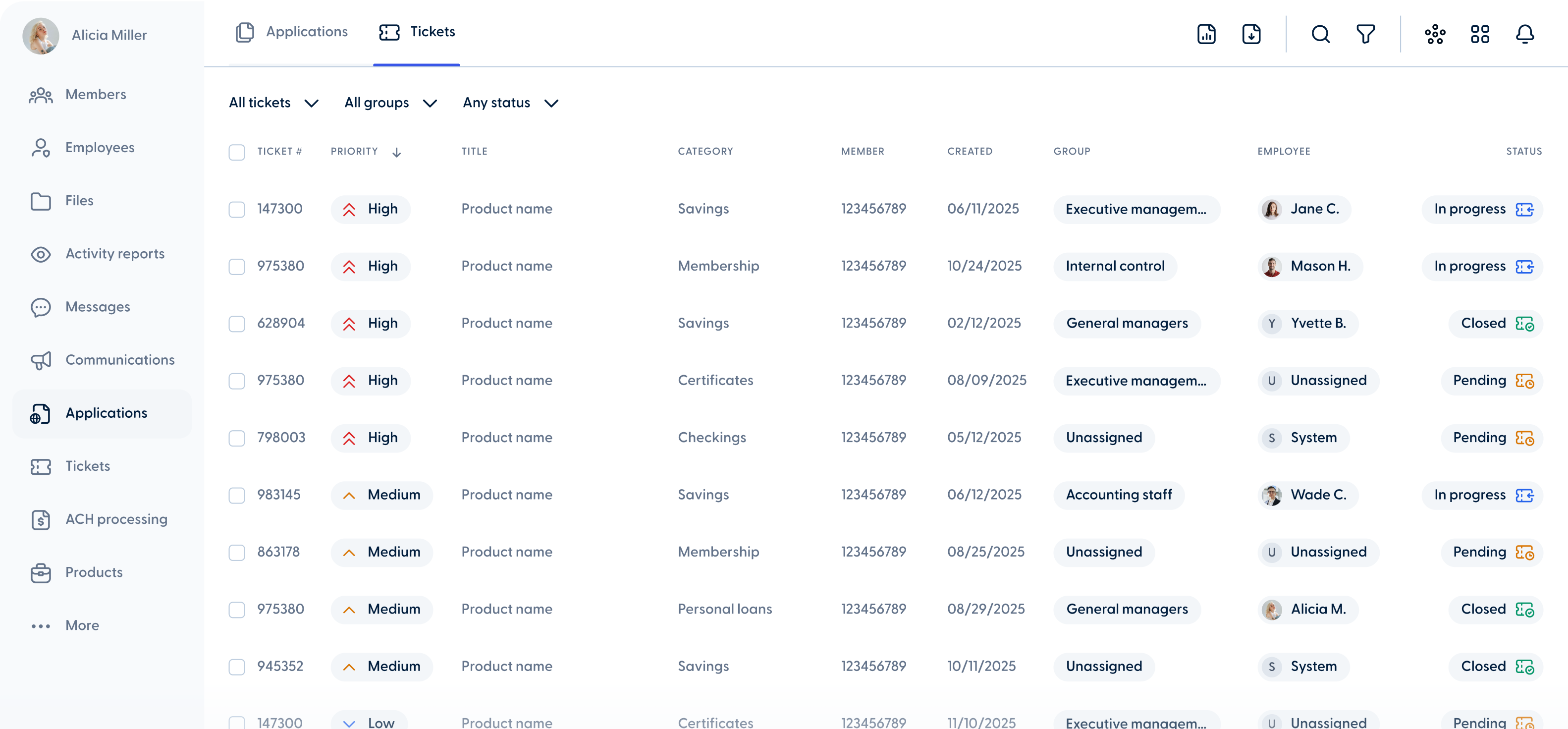The image size is (1568, 729).
Task: Click the Internal control group badge
Action: (1115, 266)
